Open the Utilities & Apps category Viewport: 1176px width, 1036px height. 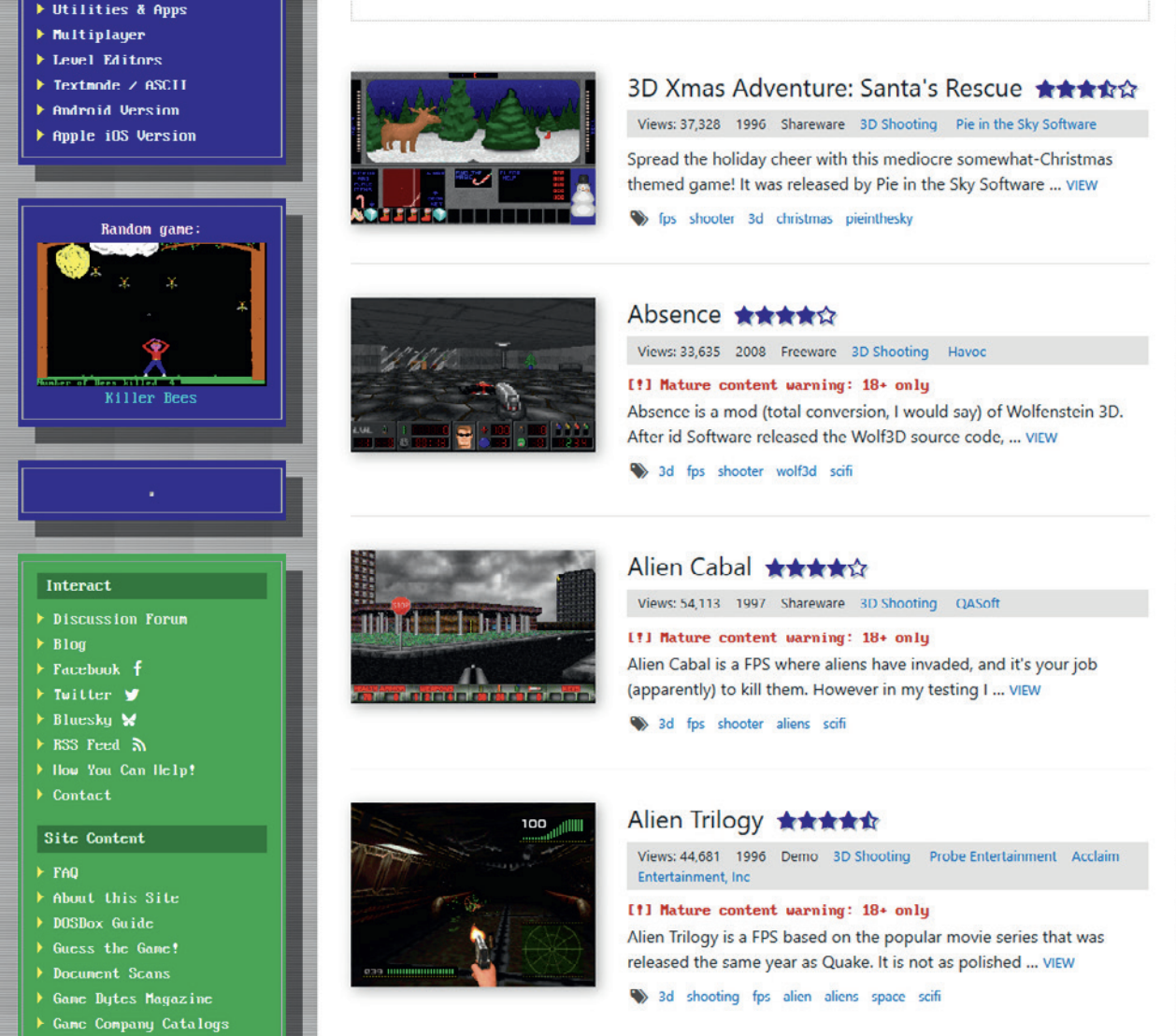(x=120, y=9)
